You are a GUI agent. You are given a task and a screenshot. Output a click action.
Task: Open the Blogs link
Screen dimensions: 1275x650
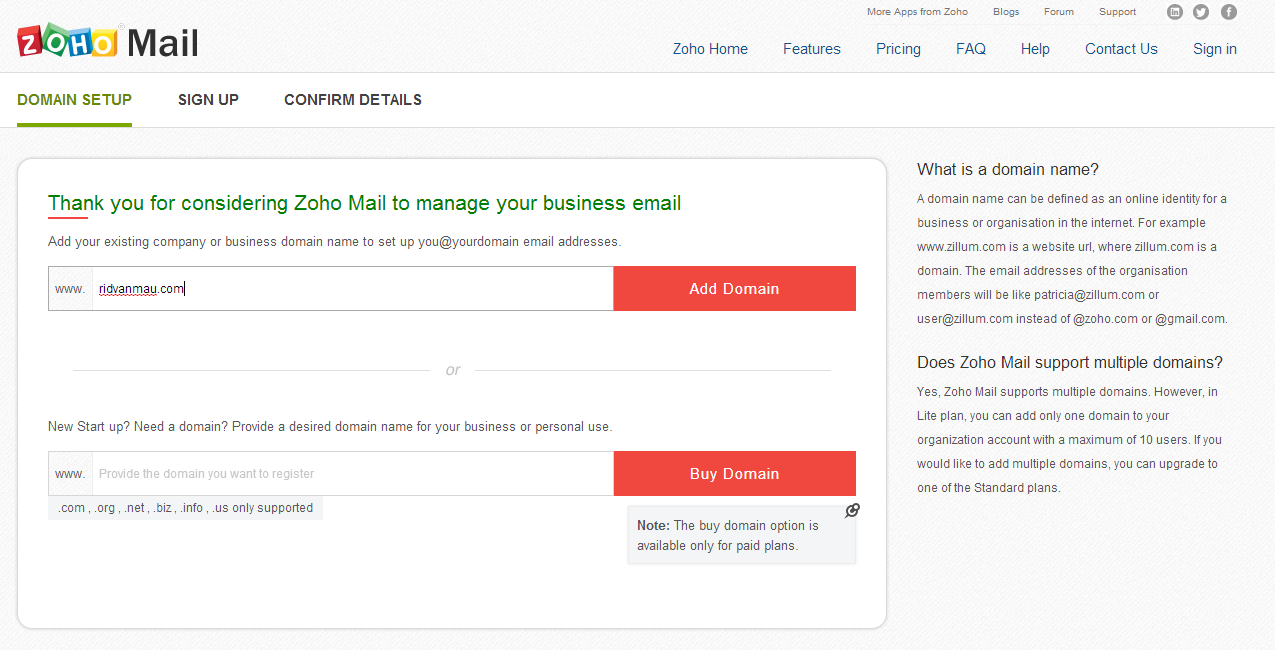tap(1006, 12)
